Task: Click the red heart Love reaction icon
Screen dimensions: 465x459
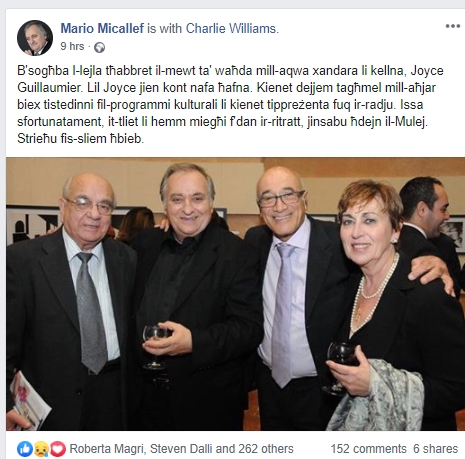Action: point(57,449)
